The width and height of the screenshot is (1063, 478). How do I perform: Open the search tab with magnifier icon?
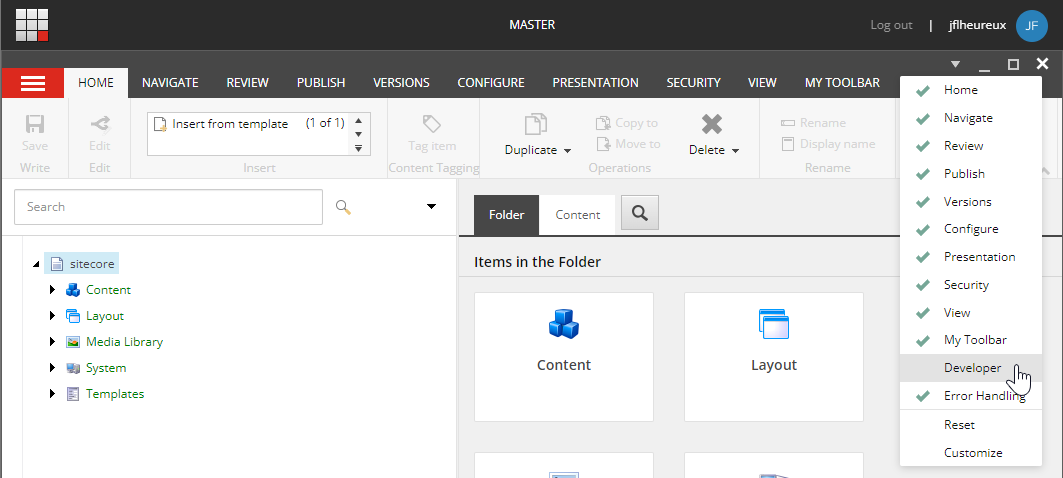click(639, 214)
